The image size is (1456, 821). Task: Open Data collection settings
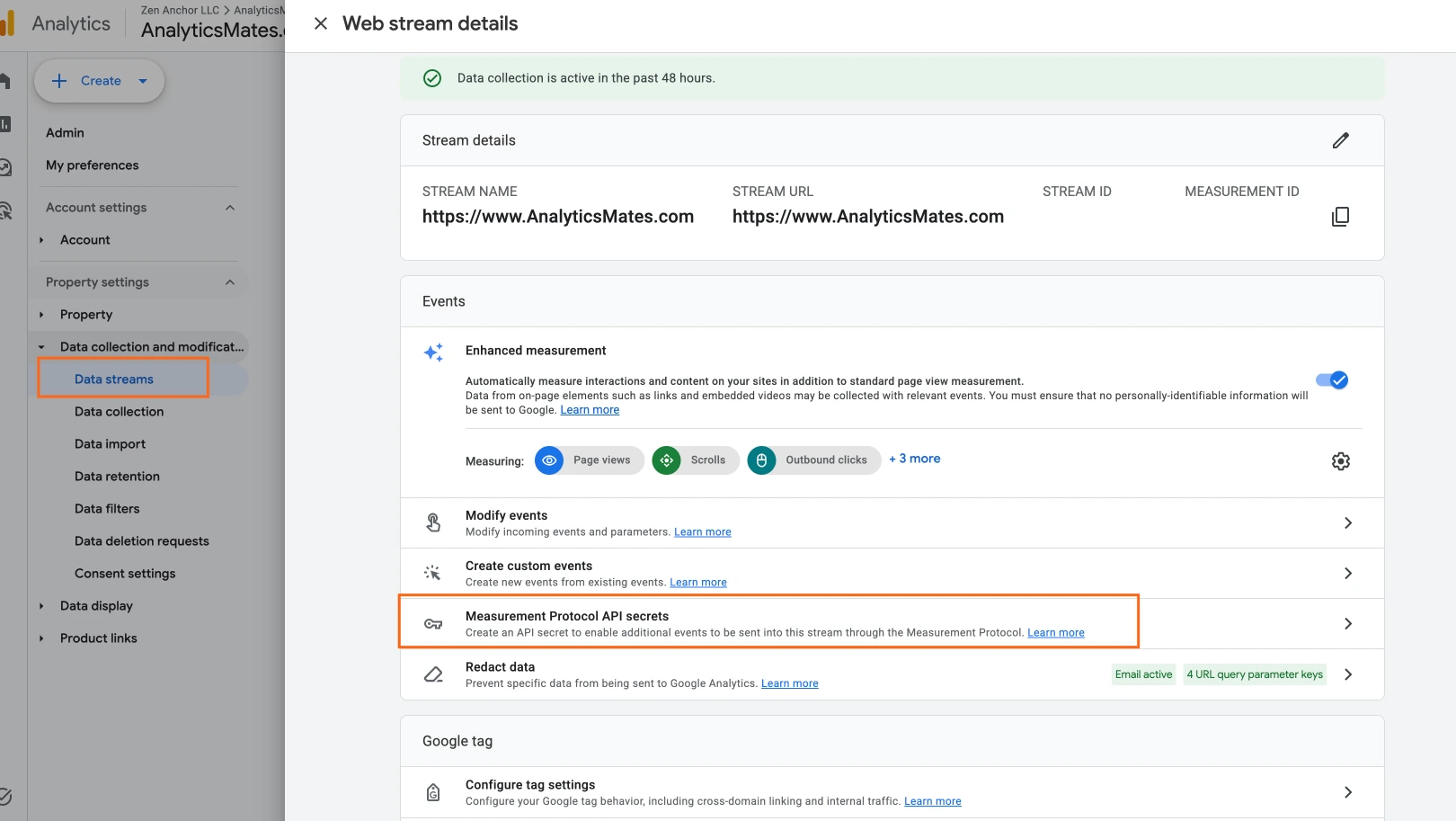(120, 412)
